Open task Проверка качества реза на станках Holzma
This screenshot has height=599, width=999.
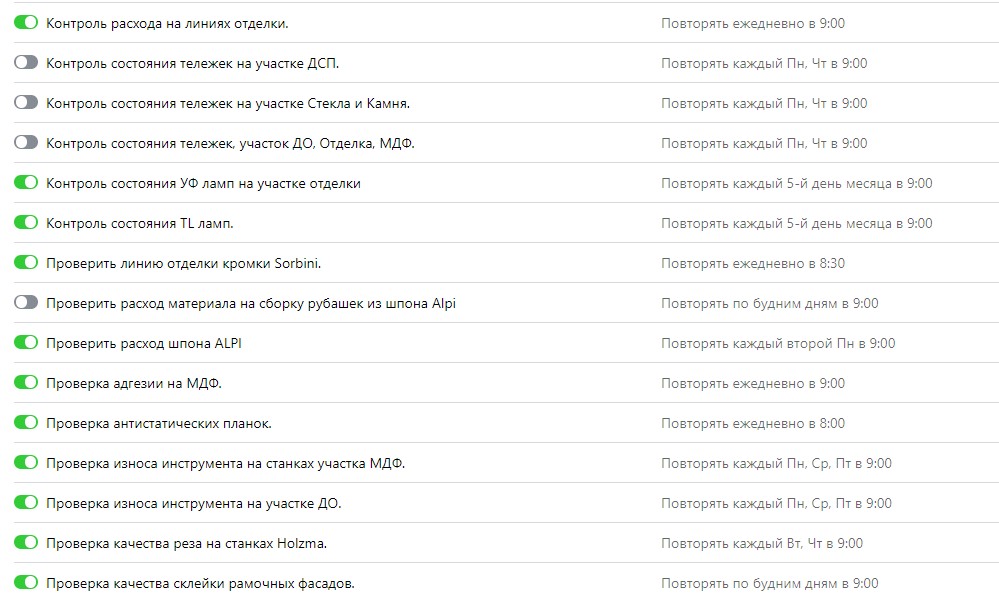(186, 543)
